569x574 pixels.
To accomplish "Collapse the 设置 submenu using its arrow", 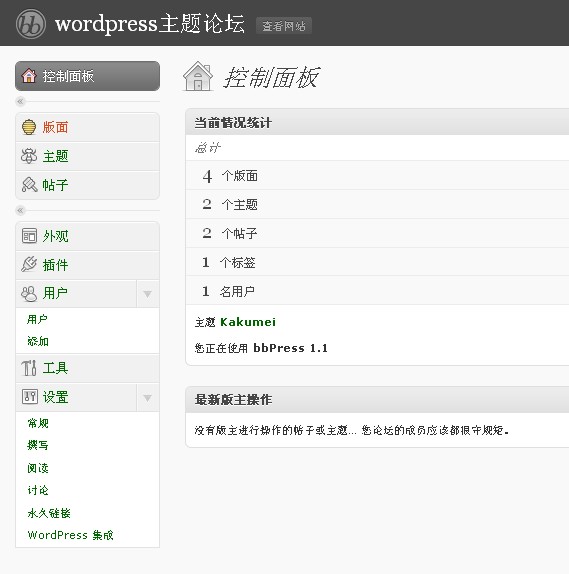I will click(148, 398).
